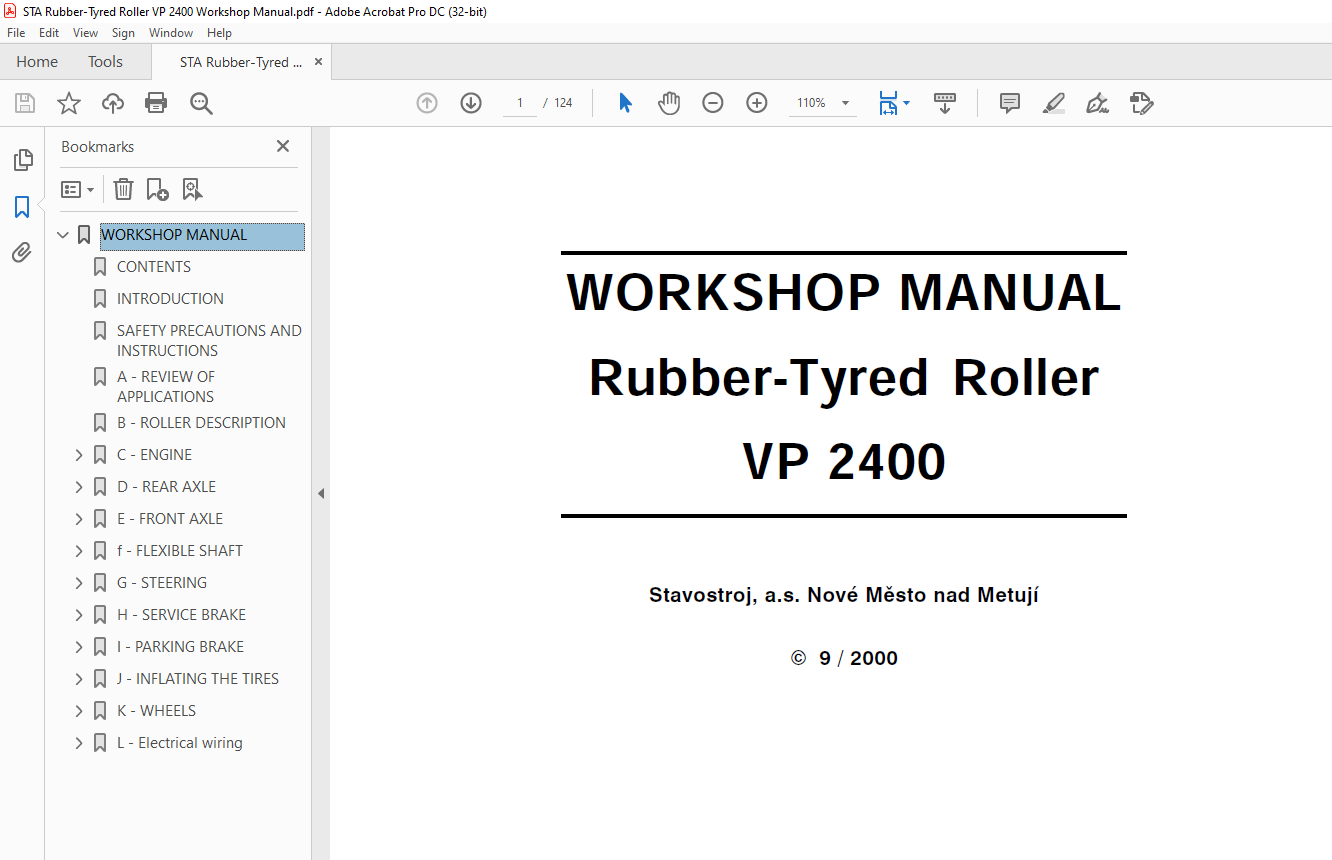Switch on scrolling page display mode

[x=945, y=103]
